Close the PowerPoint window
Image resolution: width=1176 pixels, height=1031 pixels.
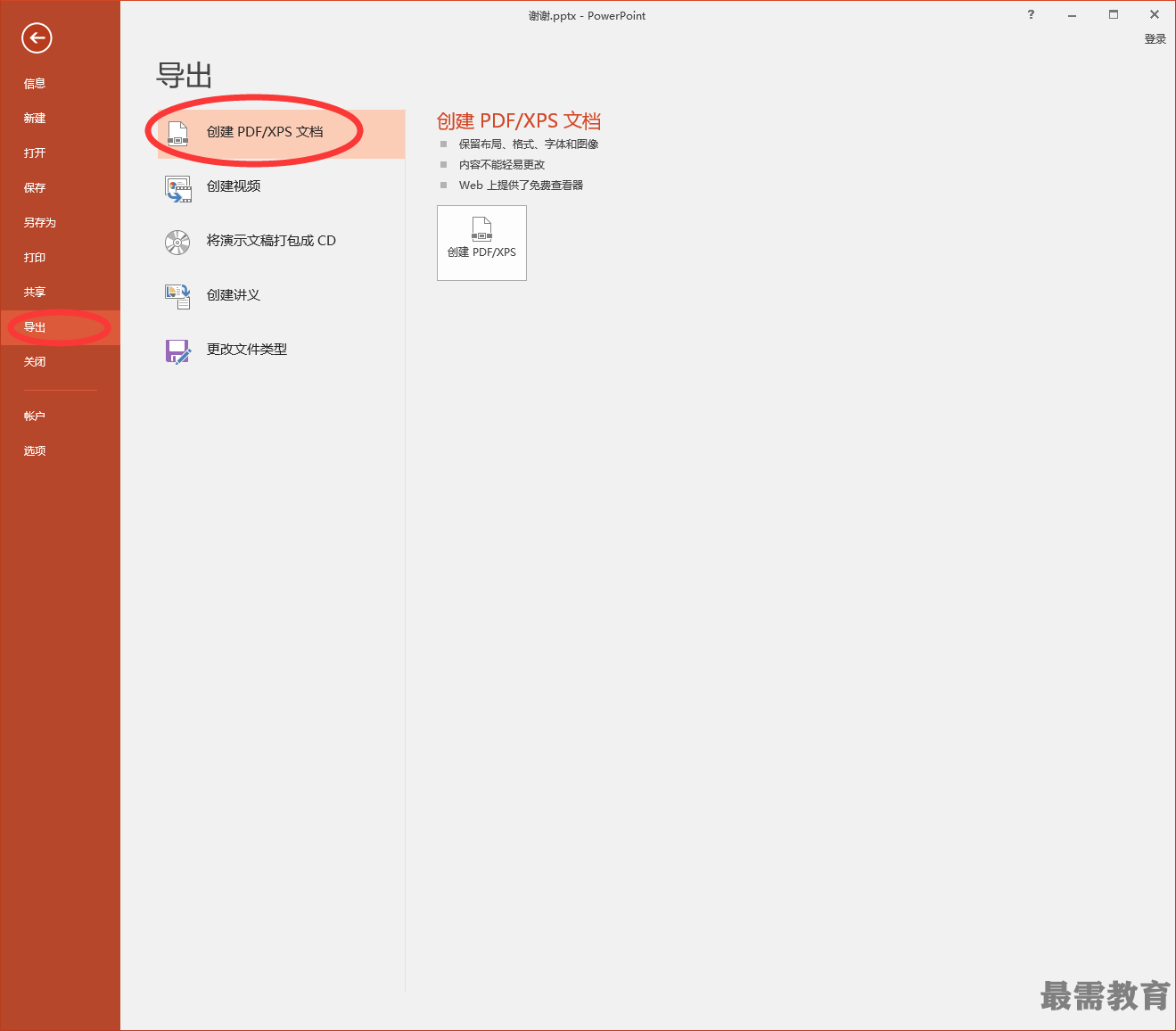tap(1155, 14)
